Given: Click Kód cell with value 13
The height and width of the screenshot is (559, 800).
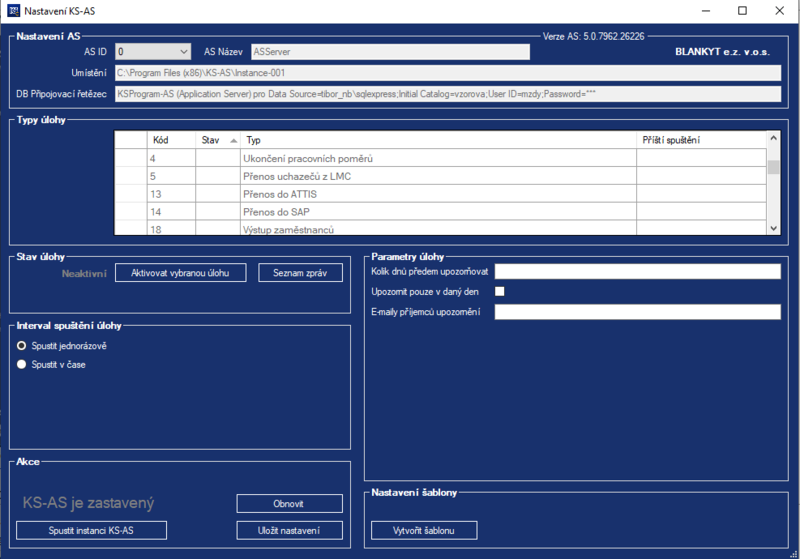Looking at the screenshot, I should pos(171,194).
